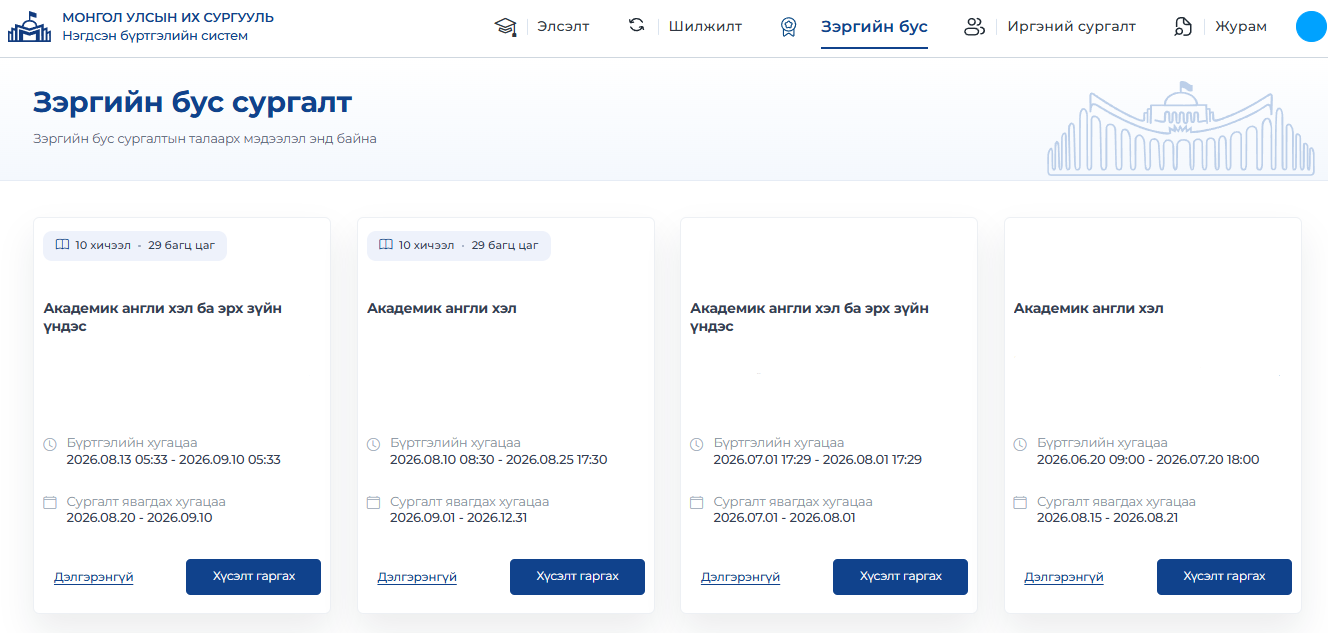The image size is (1328, 633).
Task: Click the page heading 'Зэргийн бус сургалт'
Action: pos(193,102)
